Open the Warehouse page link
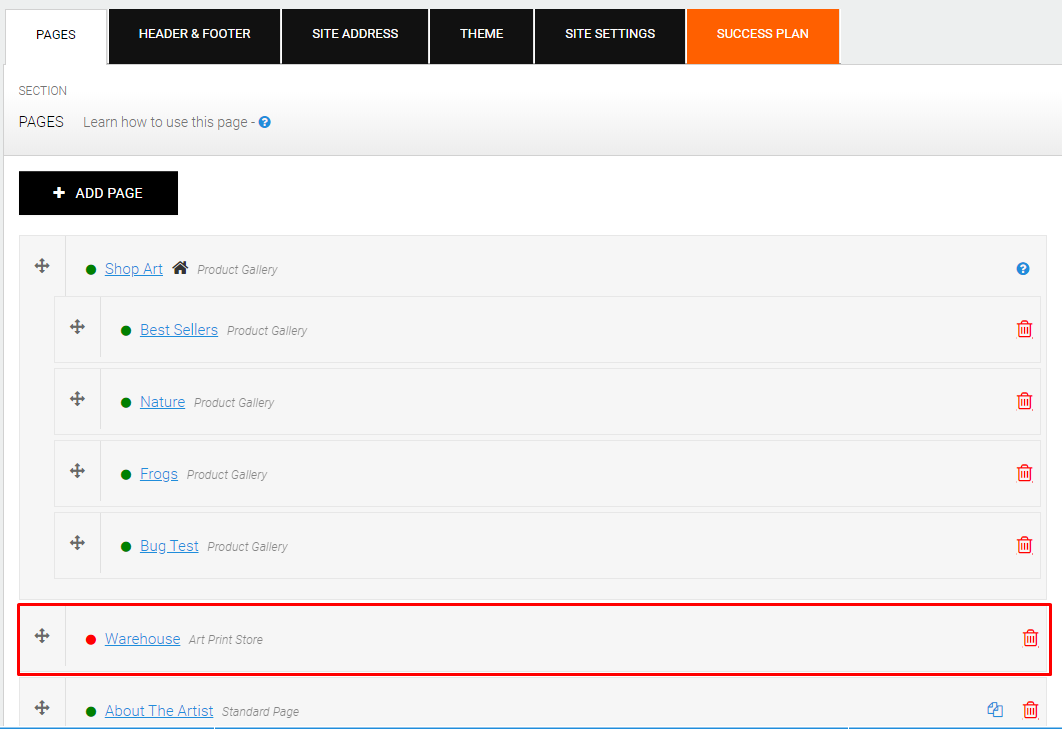Screen dimensions: 1062x729 click(142, 639)
